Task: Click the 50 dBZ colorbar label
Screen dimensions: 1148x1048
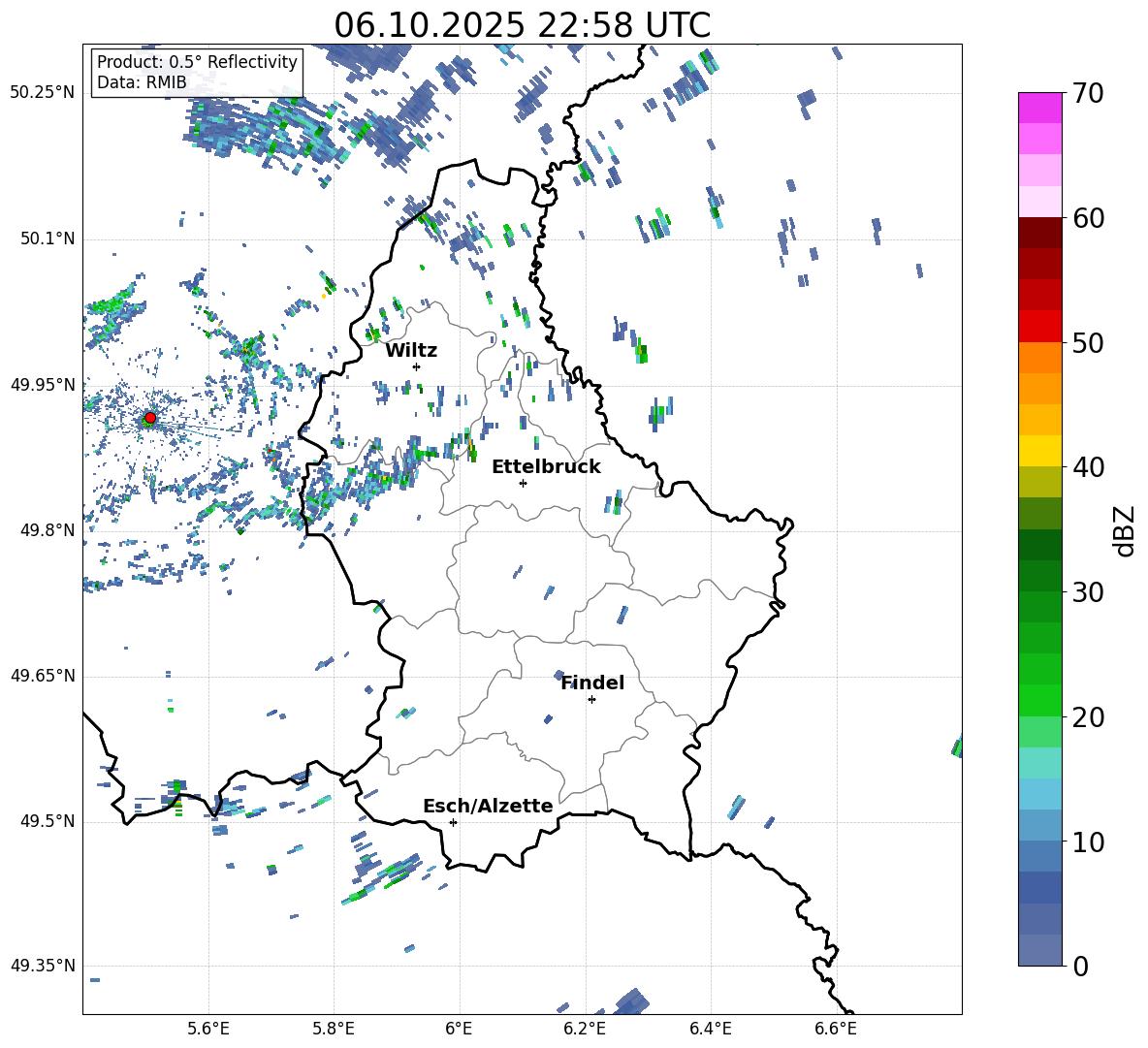Action: (1088, 343)
